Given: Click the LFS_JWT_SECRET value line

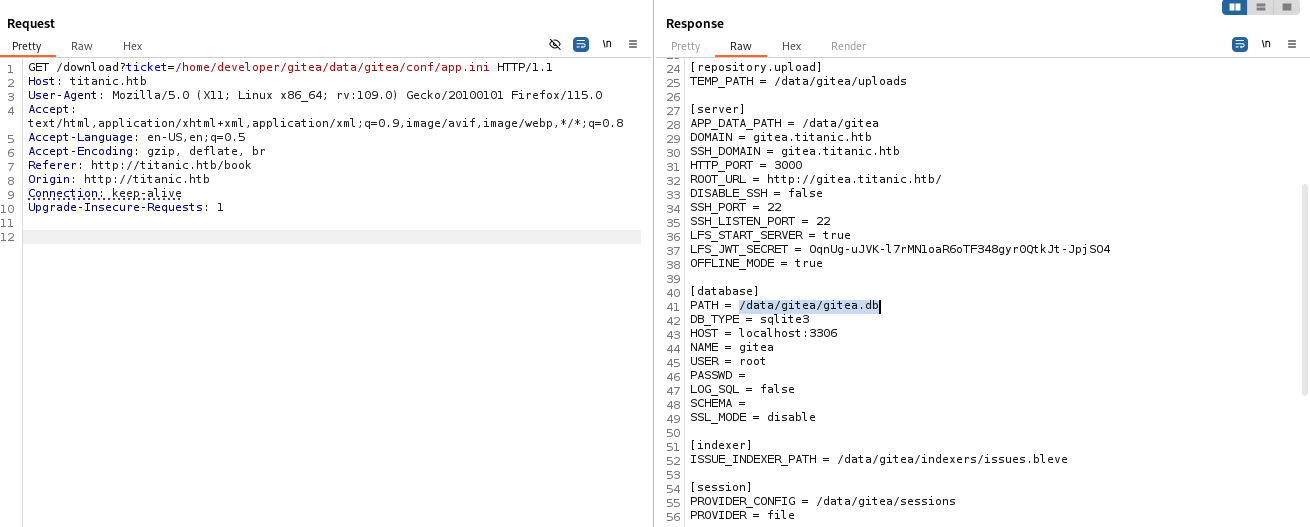Looking at the screenshot, I should click(x=900, y=249).
